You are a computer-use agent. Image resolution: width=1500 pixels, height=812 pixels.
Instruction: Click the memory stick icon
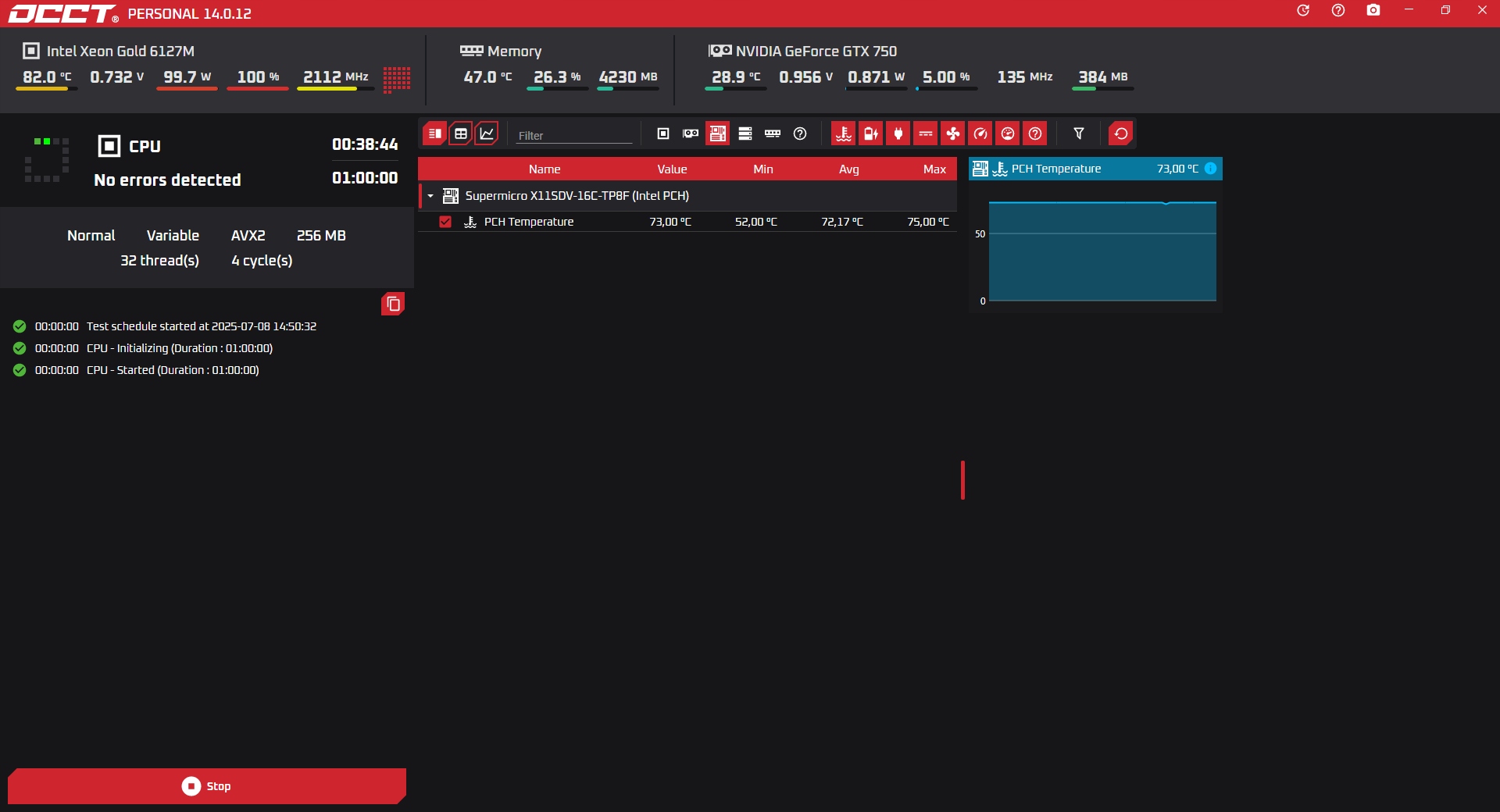coord(471,51)
